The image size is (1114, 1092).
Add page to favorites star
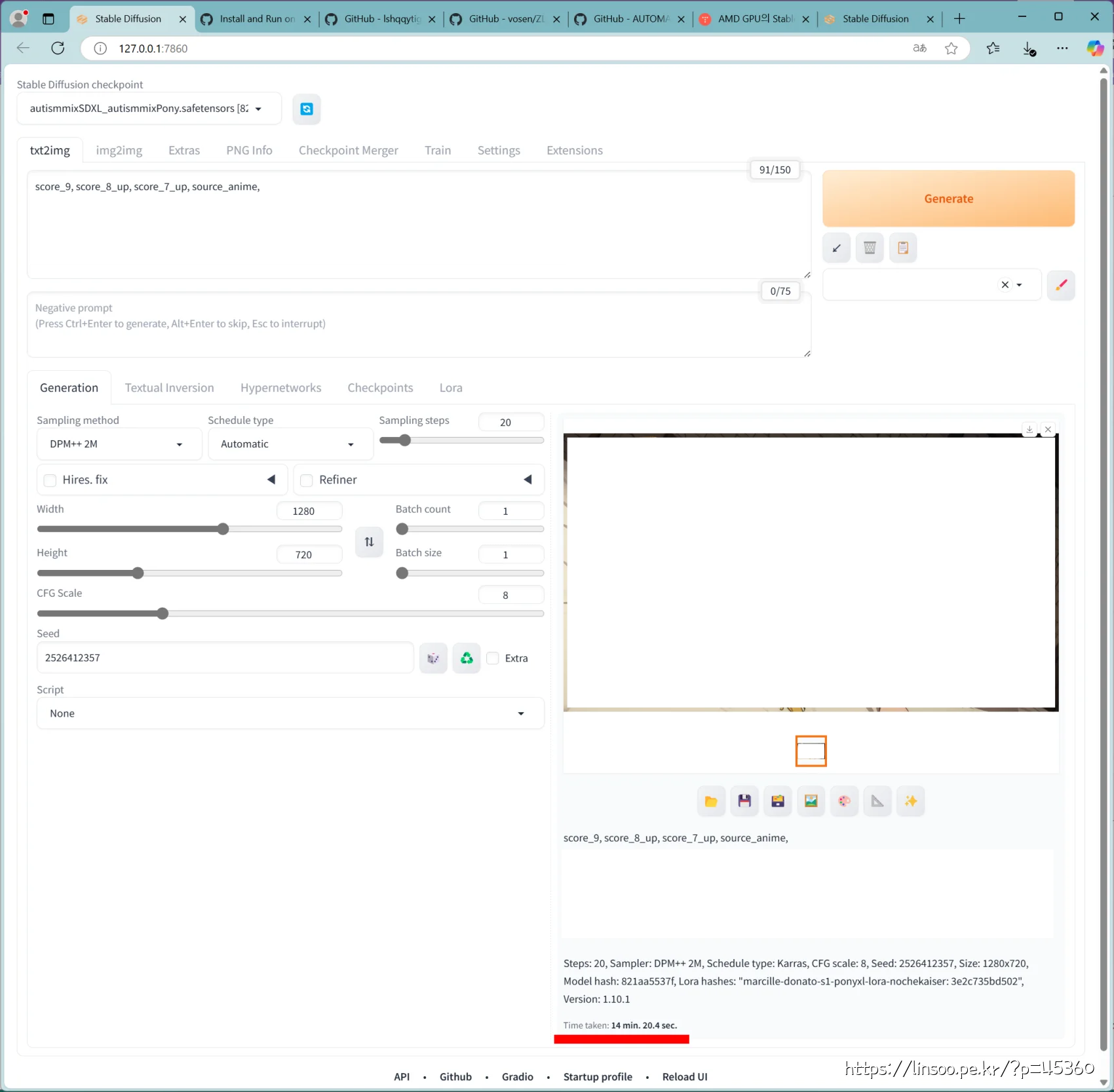coord(951,48)
